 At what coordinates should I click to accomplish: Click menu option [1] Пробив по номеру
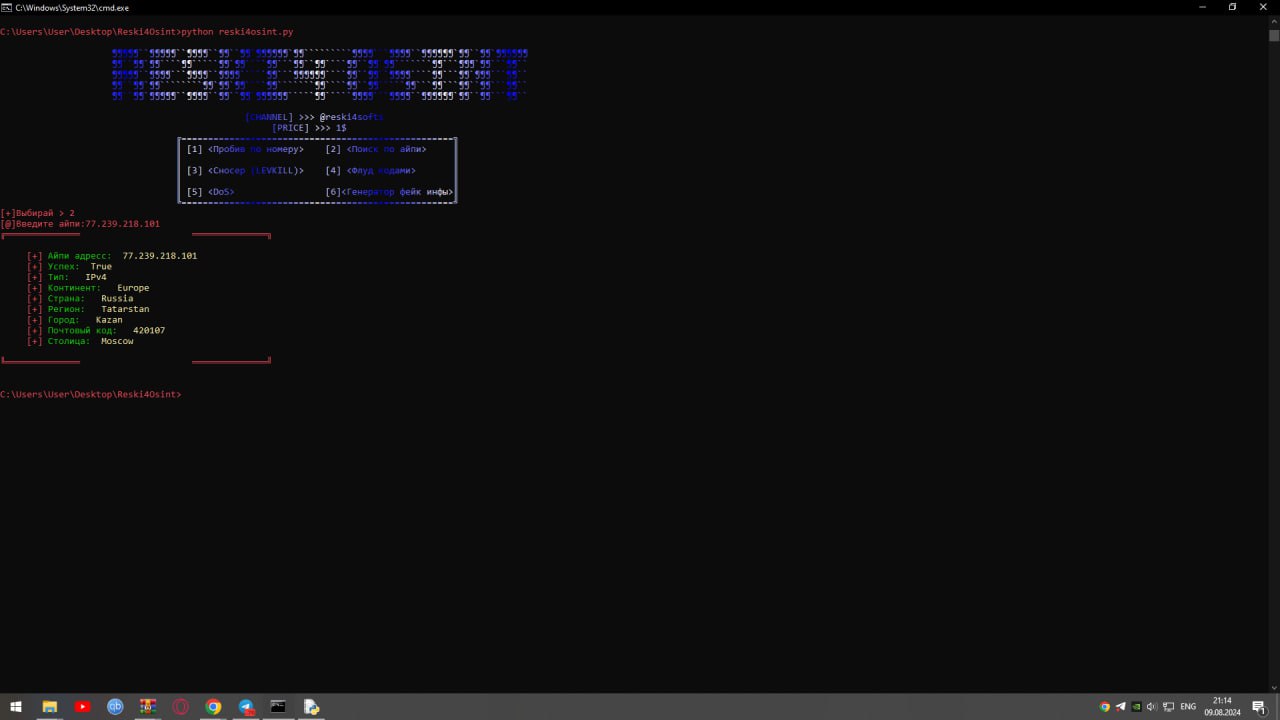(x=245, y=149)
